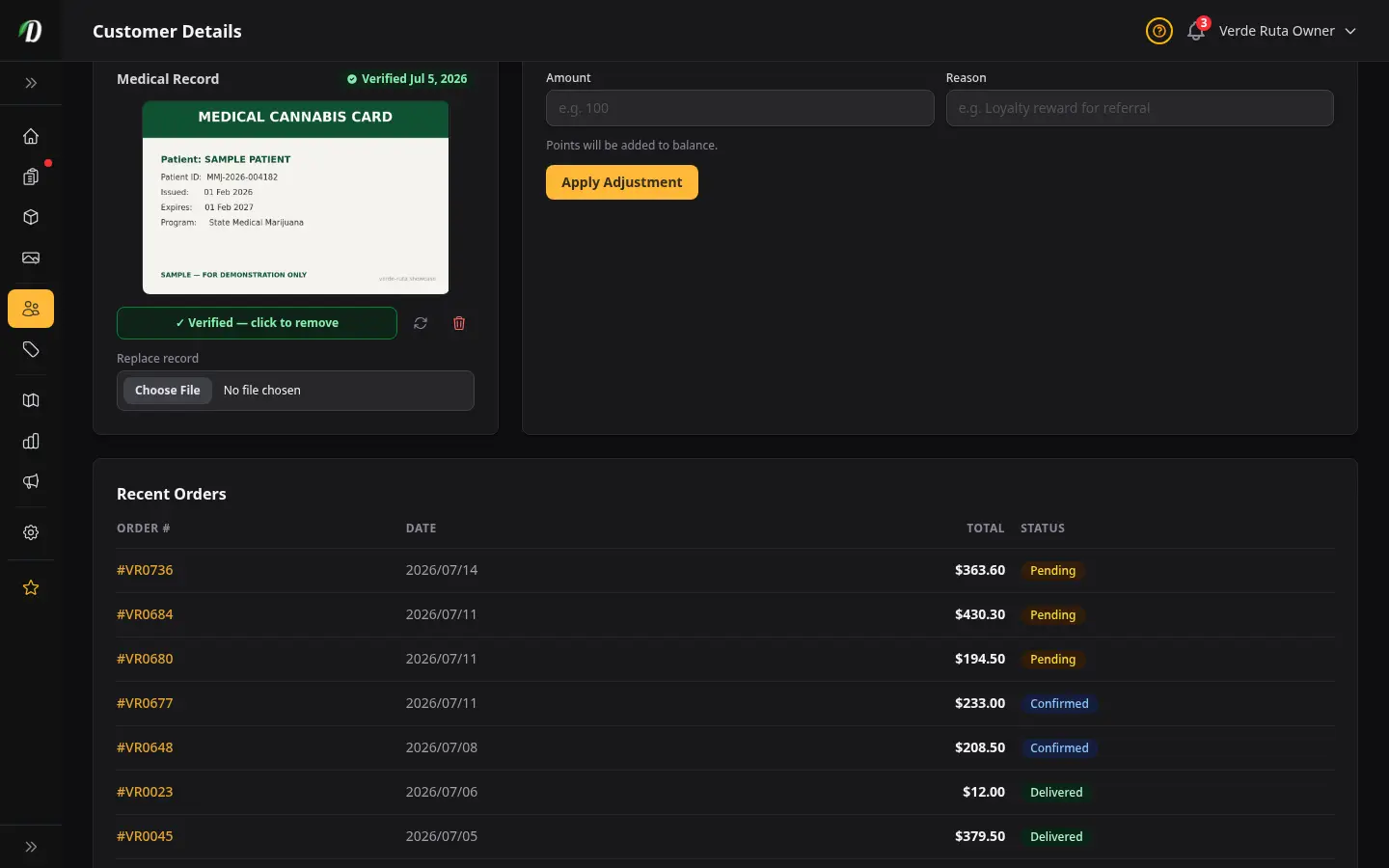
Task: Open order #VR0648
Action: click(x=145, y=747)
